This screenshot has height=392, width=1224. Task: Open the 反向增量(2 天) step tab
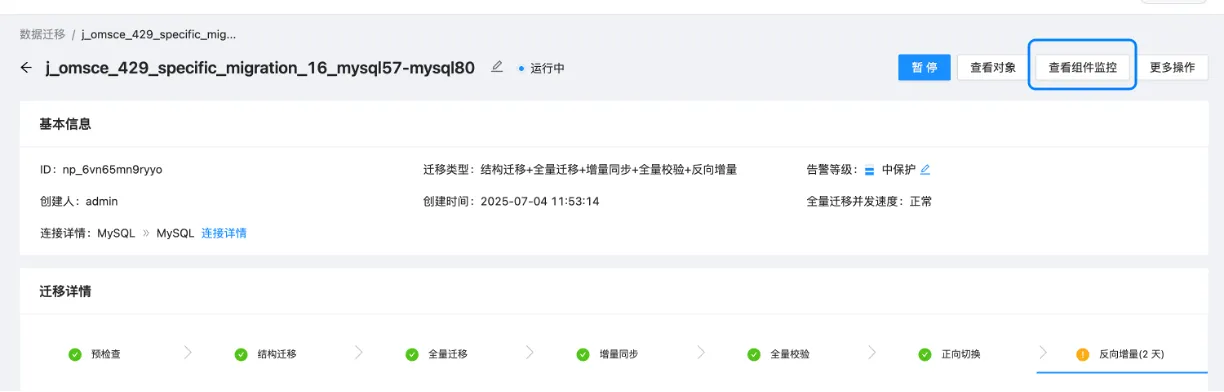point(1121,354)
